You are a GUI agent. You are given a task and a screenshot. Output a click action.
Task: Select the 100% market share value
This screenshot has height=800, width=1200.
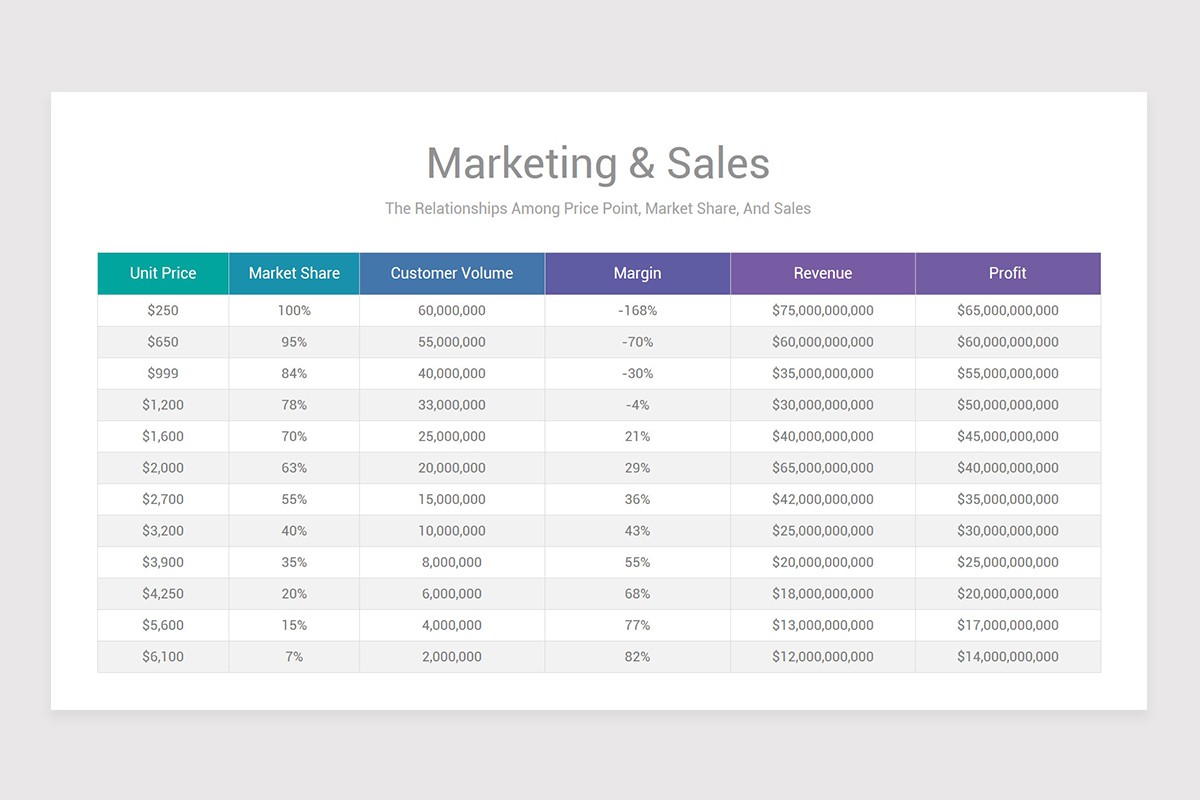click(293, 310)
